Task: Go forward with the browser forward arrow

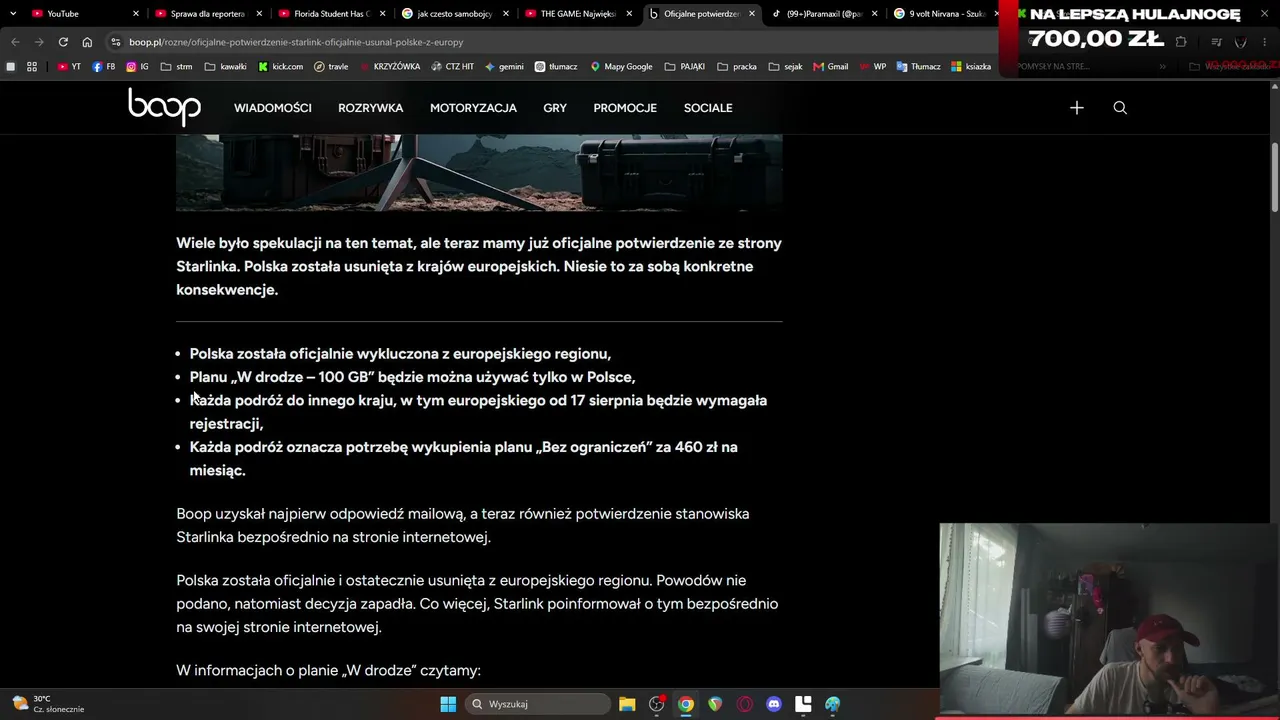Action: (39, 42)
